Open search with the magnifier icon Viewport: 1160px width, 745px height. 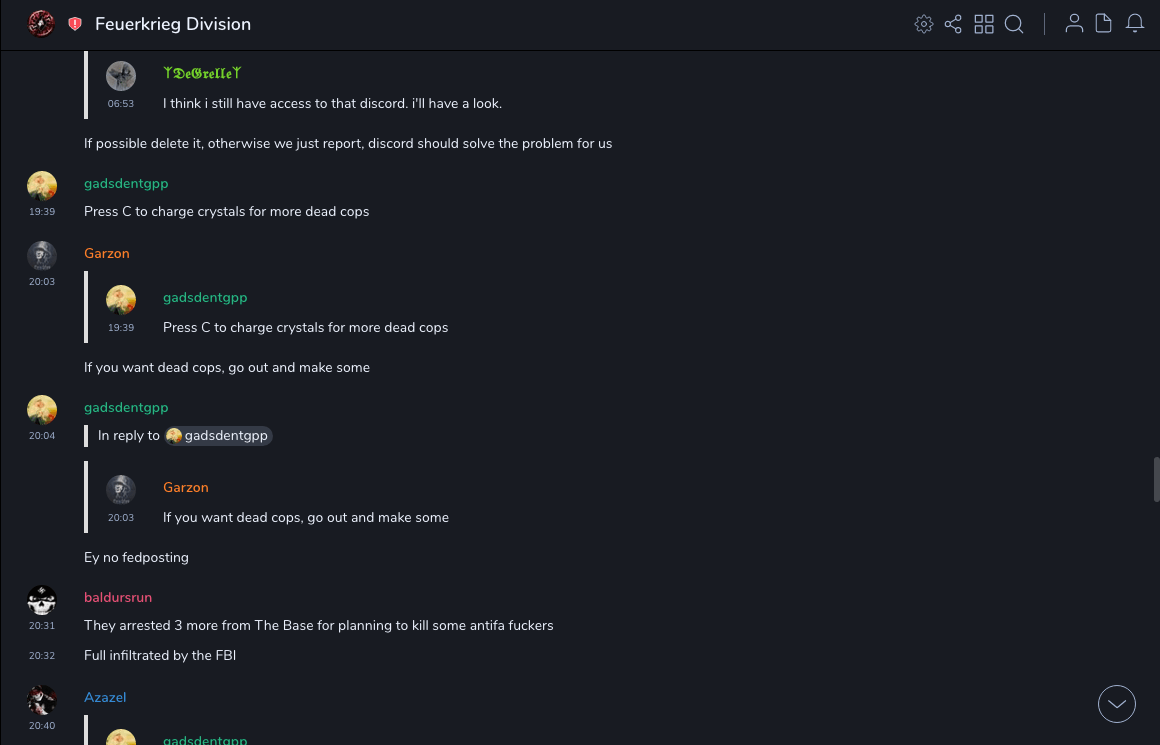(1014, 24)
